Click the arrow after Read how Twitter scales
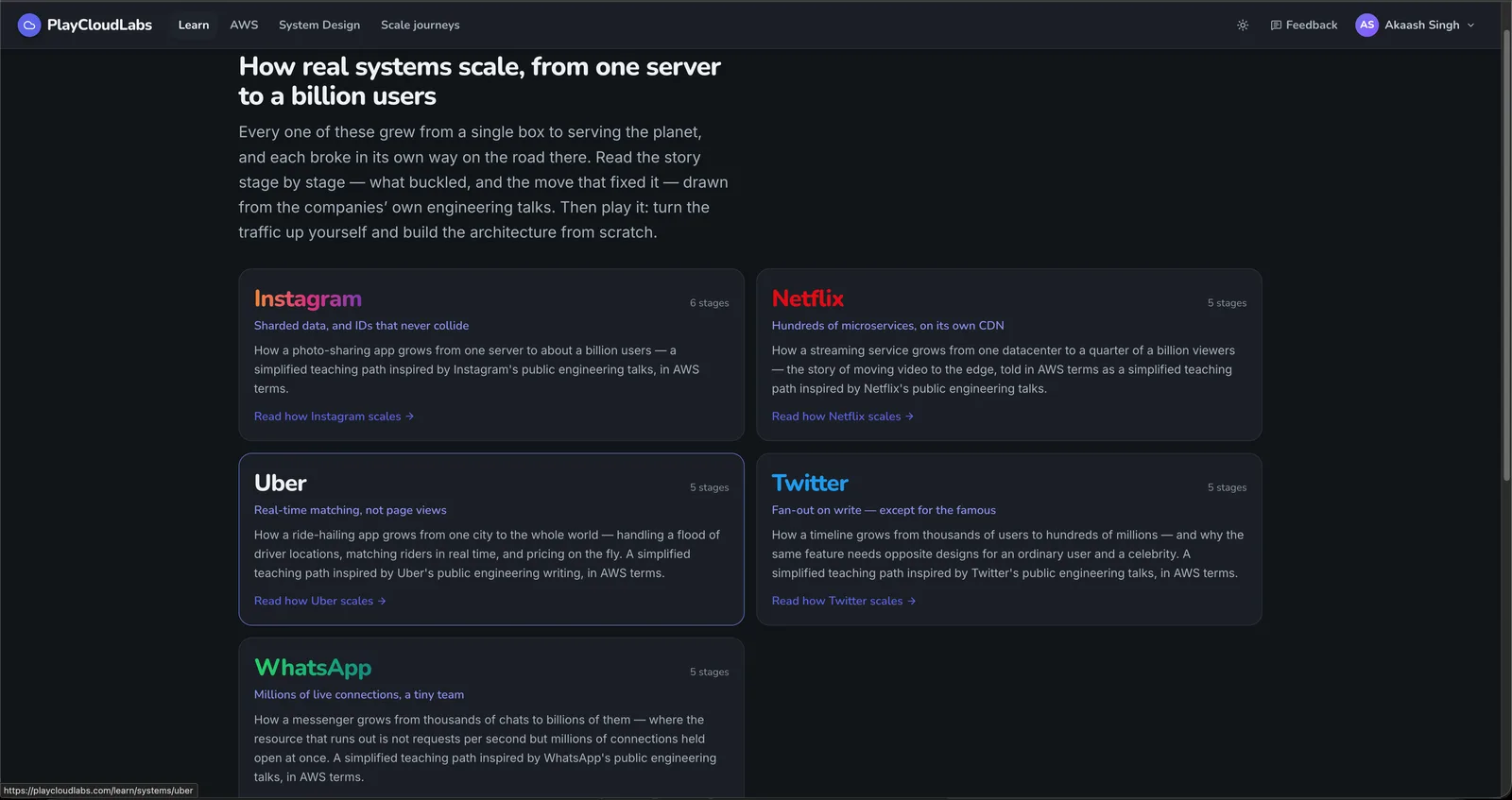This screenshot has width=1512, height=800. [911, 601]
